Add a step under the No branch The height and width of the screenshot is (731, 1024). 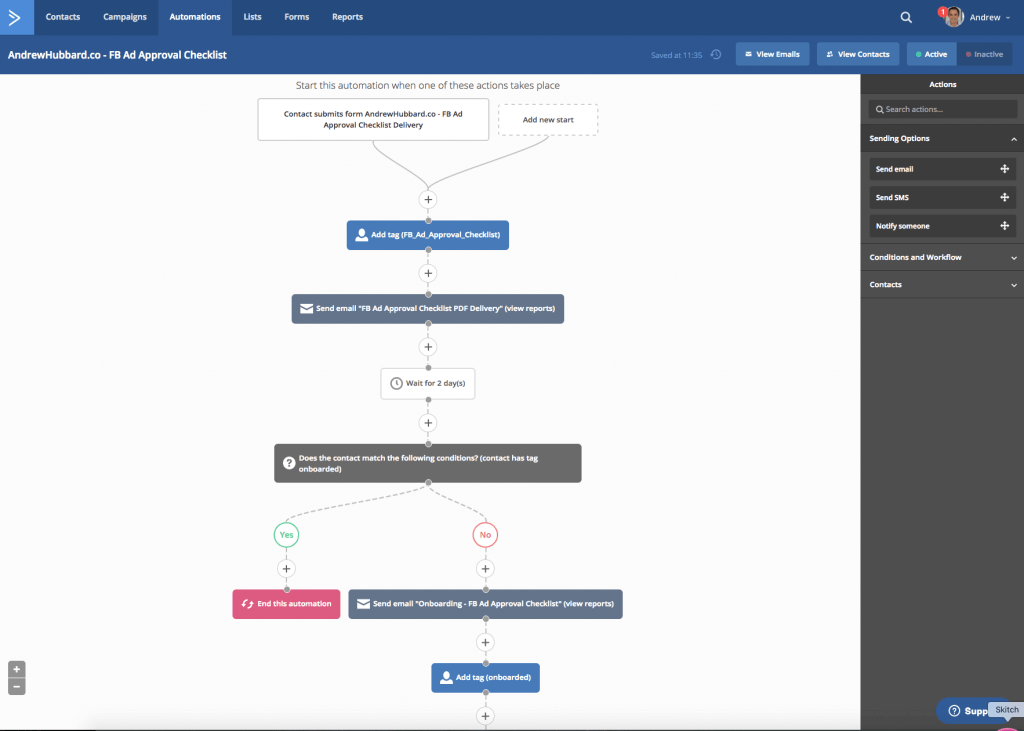(x=485, y=569)
